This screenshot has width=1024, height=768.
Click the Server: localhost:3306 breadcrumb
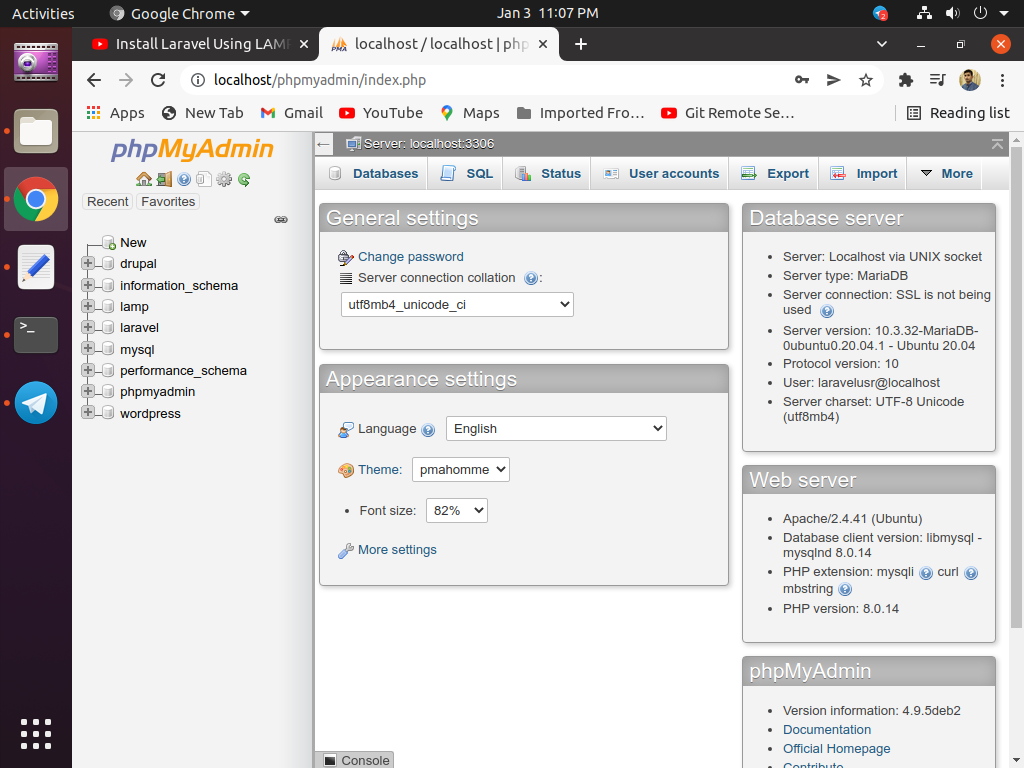428,144
